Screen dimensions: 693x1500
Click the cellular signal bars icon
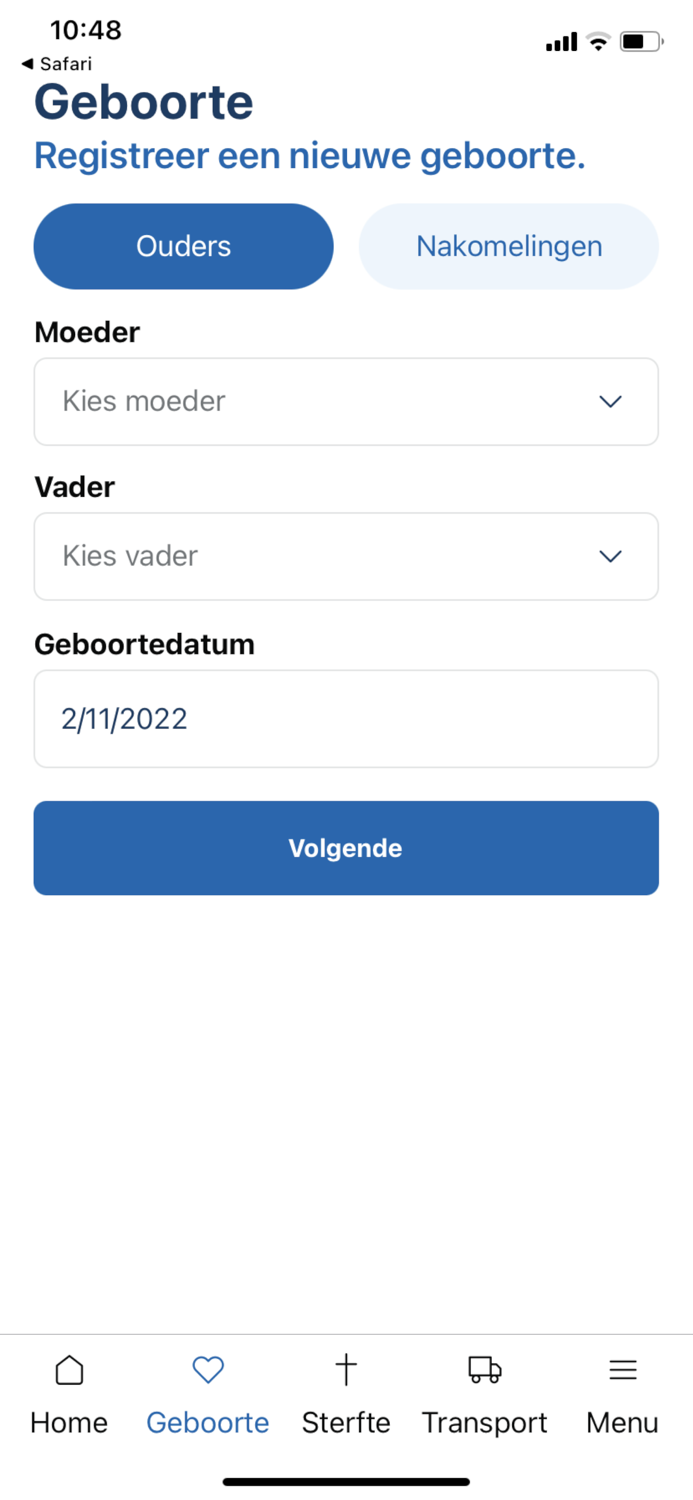(x=561, y=42)
